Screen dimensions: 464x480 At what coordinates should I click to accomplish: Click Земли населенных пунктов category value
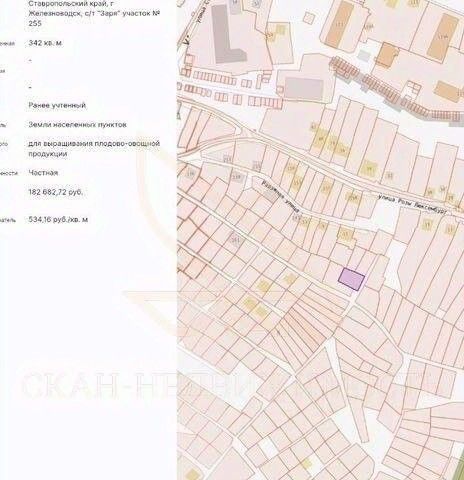pyautogui.click(x=77, y=125)
